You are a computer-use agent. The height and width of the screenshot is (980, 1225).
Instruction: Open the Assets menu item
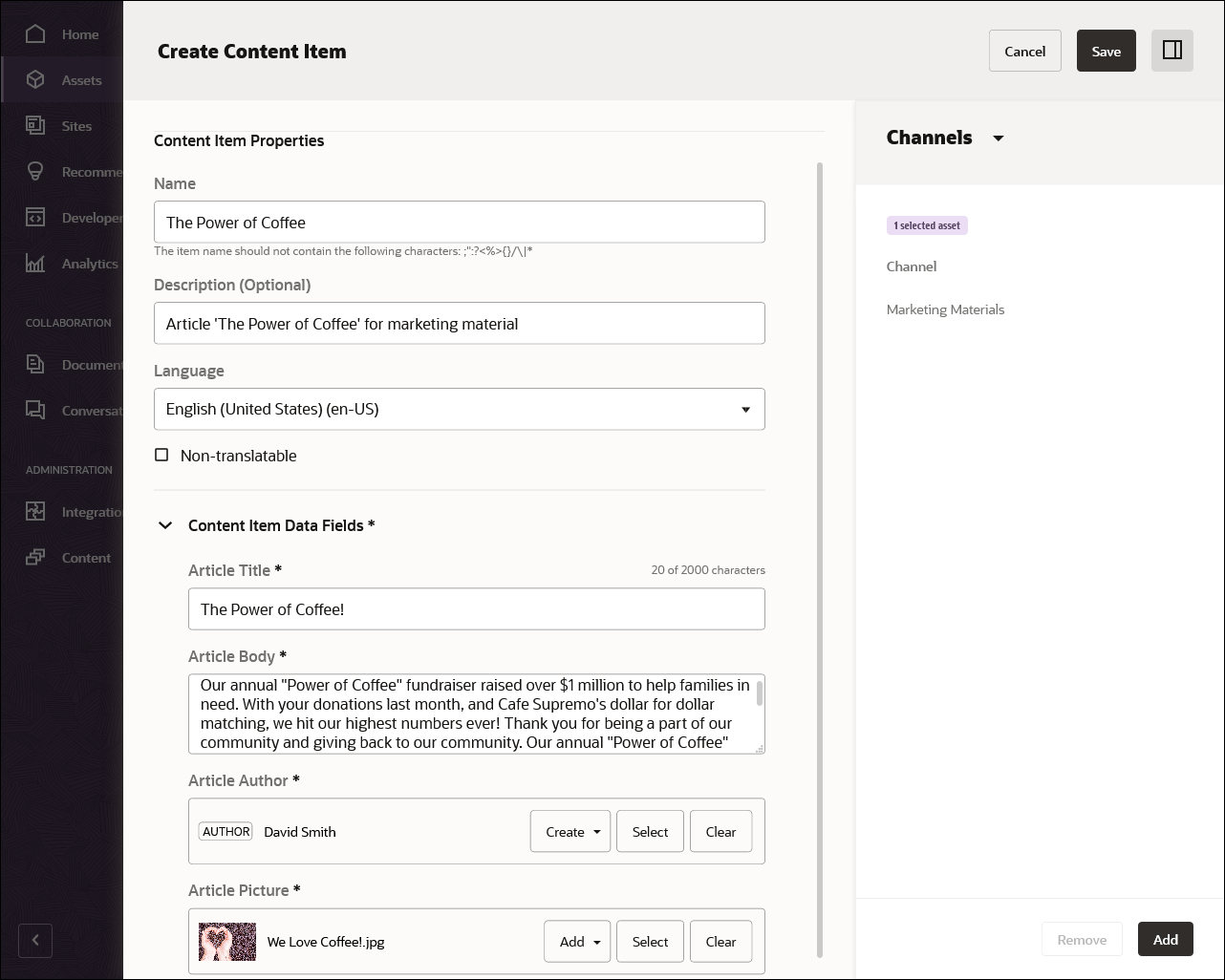(81, 80)
